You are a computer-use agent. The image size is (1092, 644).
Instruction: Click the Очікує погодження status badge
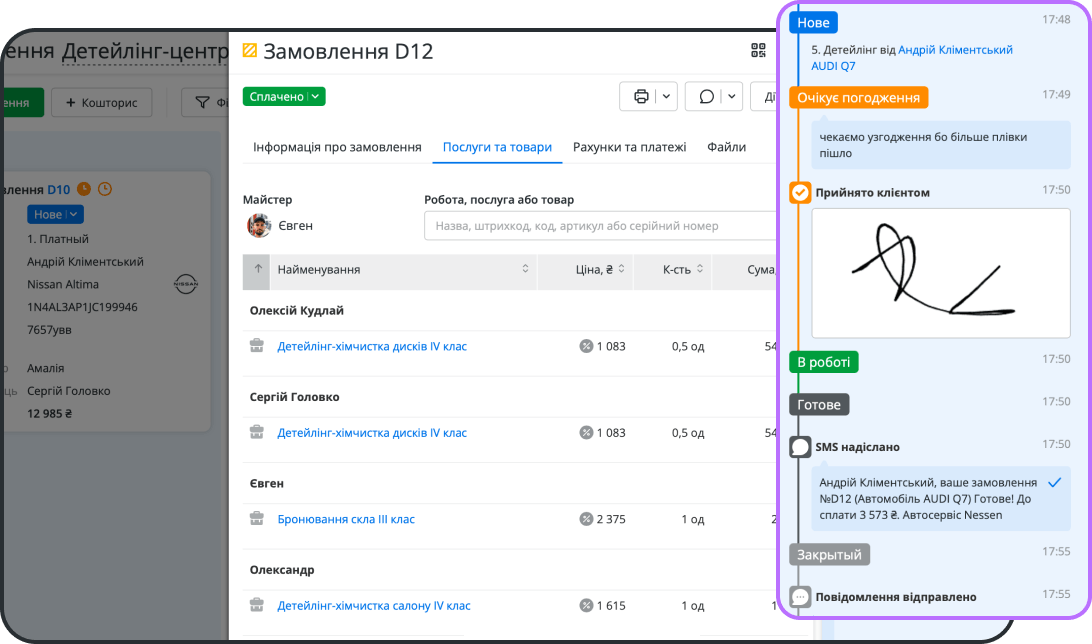coord(859,97)
